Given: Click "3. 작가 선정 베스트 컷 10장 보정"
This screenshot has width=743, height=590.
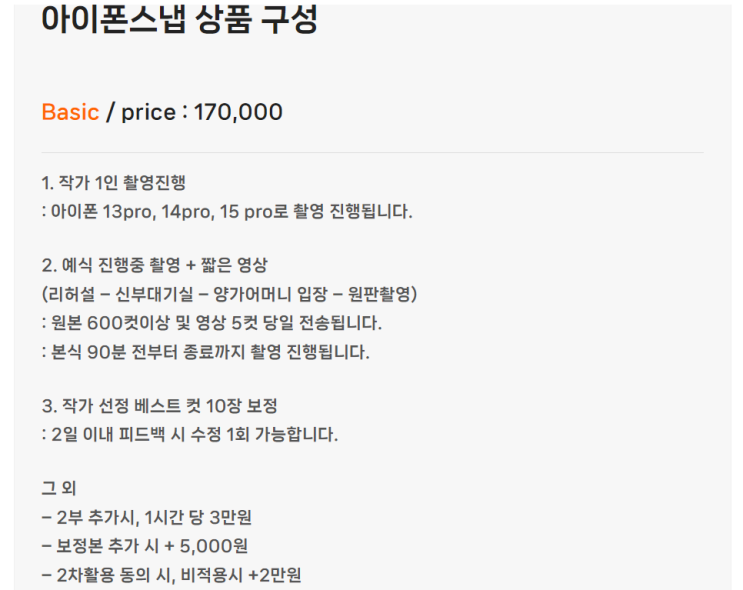Looking at the screenshot, I should (x=159, y=407).
